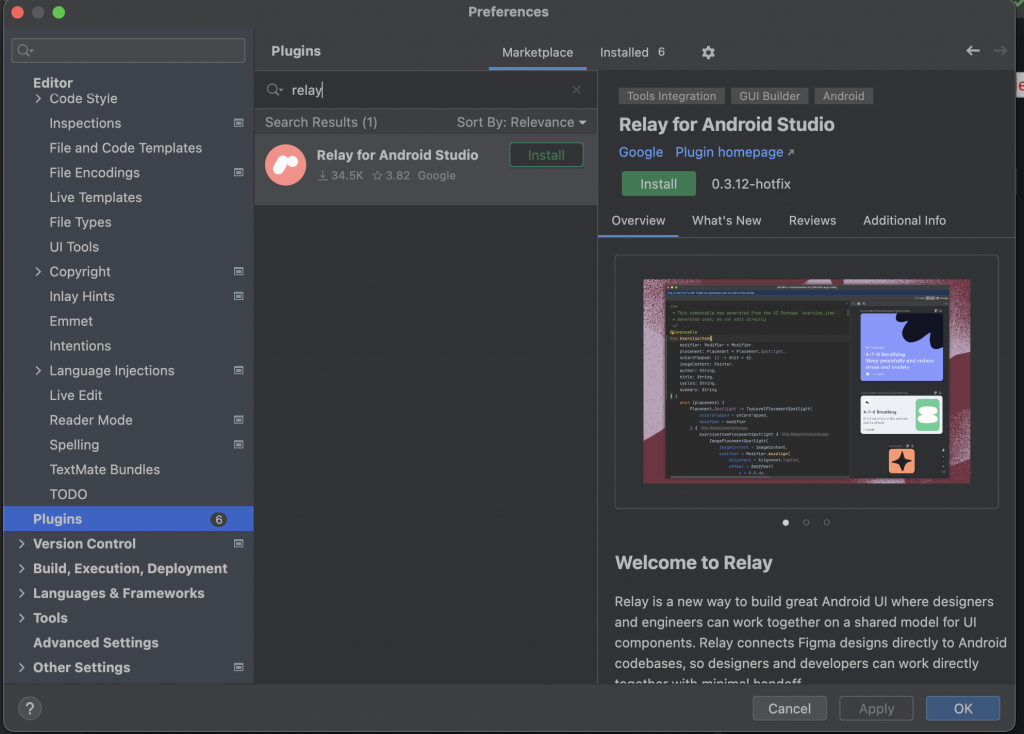Select Inspections in the settings tree
The image size is (1024, 734).
pos(85,123)
